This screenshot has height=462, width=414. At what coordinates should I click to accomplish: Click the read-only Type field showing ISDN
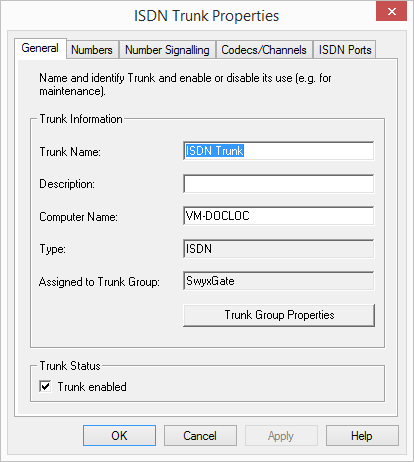click(279, 249)
